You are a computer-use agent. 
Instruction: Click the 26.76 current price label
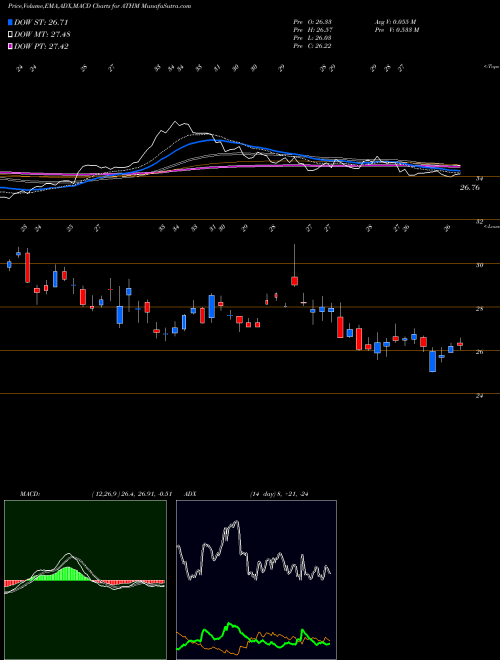(469, 188)
